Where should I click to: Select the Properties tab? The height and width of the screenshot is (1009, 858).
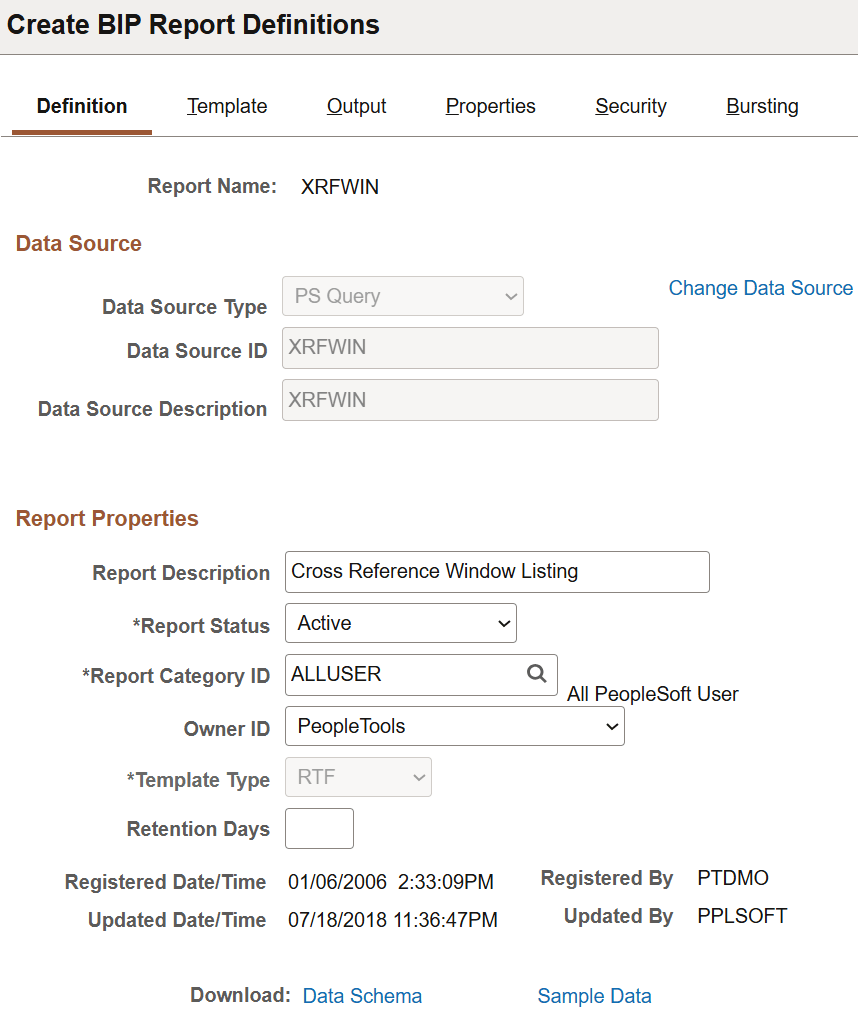tap(490, 106)
